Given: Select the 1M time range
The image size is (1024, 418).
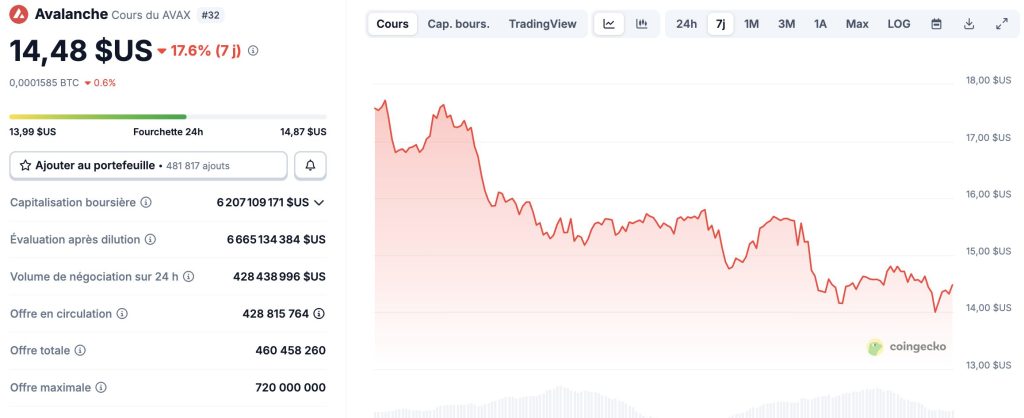Looking at the screenshot, I should pos(751,24).
